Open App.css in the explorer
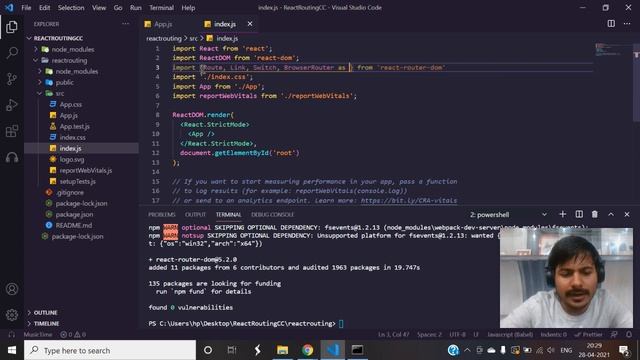 71,104
